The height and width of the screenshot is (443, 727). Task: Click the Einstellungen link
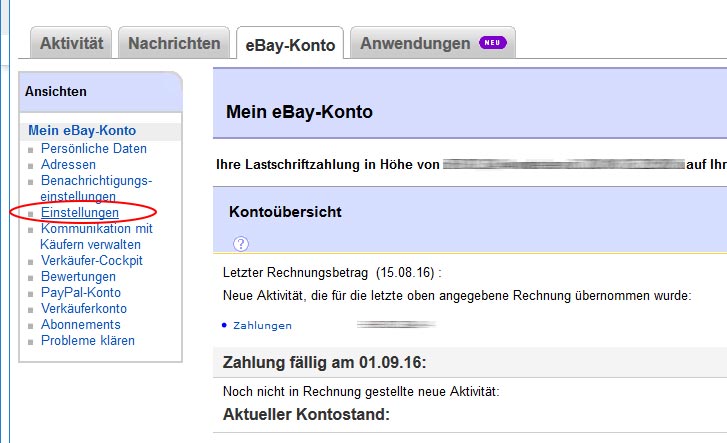[x=80, y=212]
